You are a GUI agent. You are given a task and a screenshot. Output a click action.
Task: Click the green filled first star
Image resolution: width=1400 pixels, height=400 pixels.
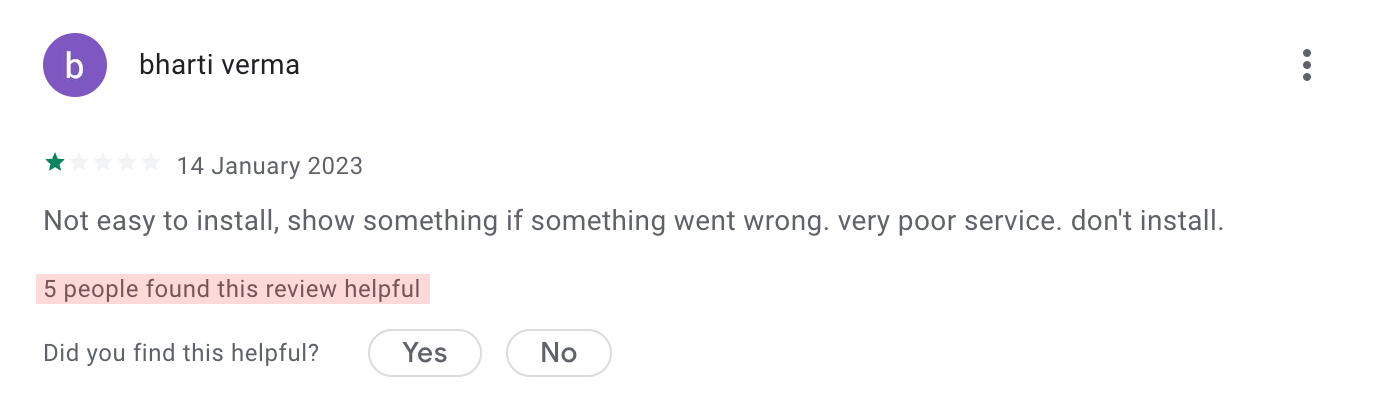(x=54, y=162)
